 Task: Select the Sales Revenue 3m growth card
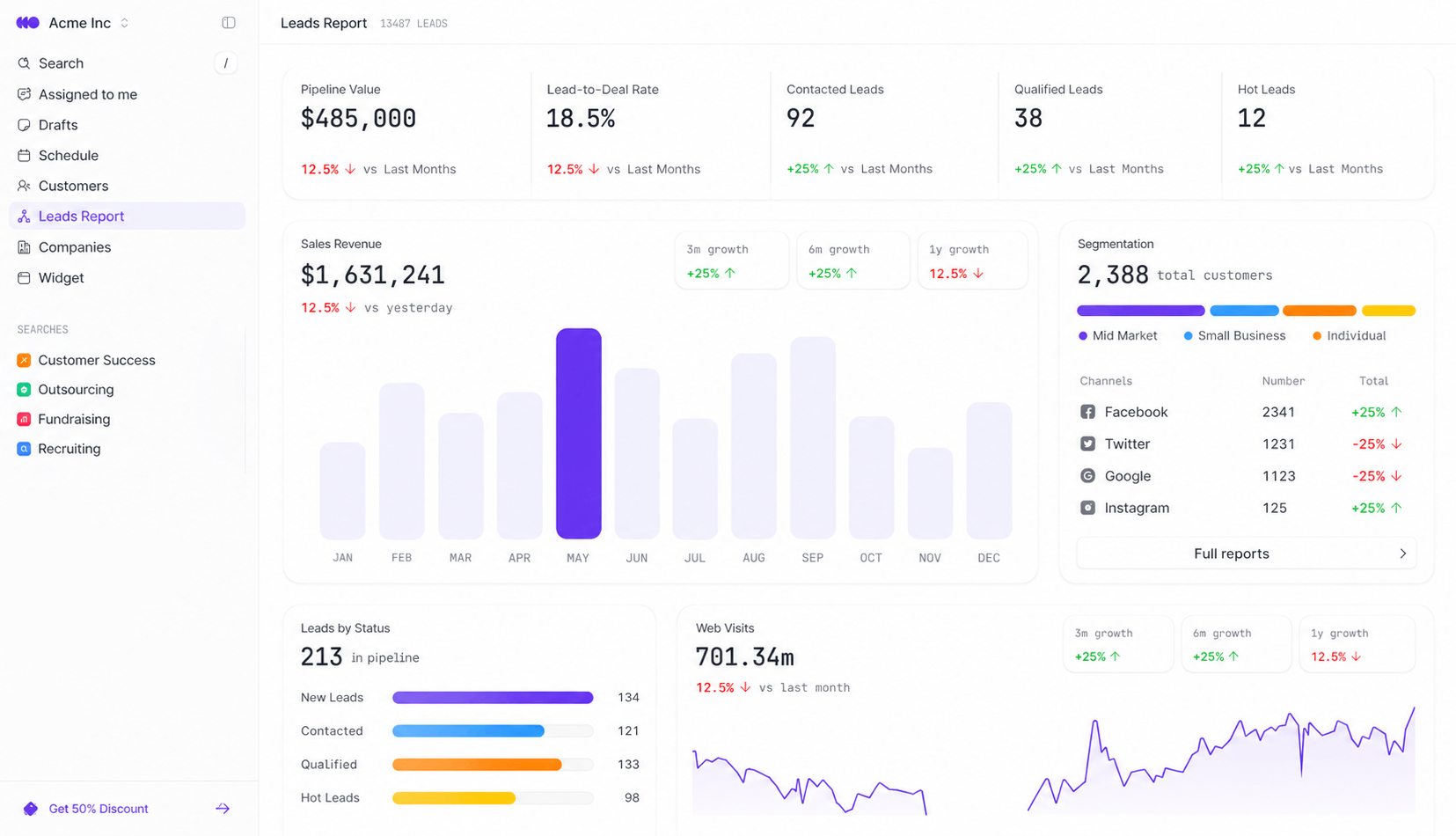click(x=732, y=260)
